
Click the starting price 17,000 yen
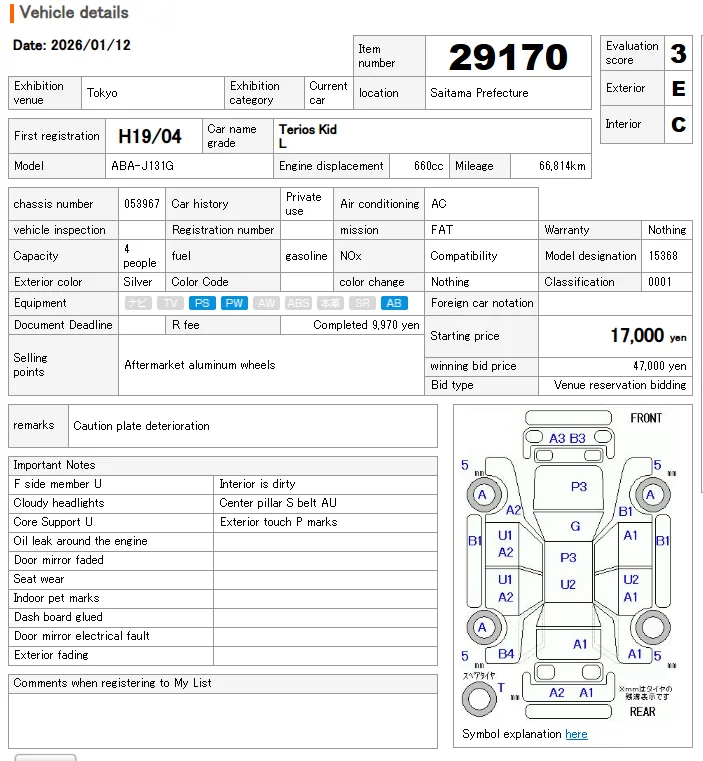point(648,336)
